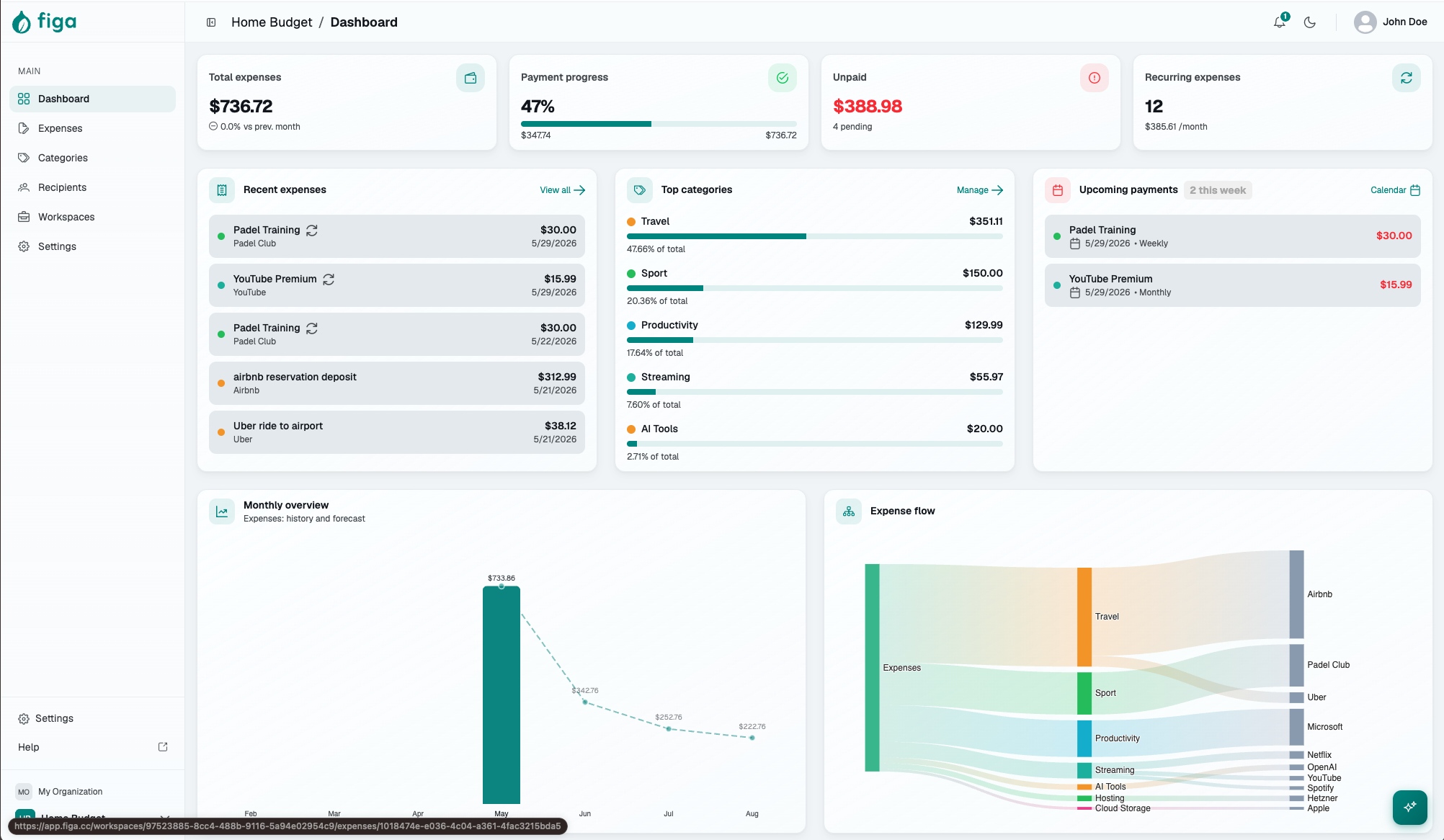The height and width of the screenshot is (840, 1444).
Task: Click the Productivity category row
Action: 815,339
